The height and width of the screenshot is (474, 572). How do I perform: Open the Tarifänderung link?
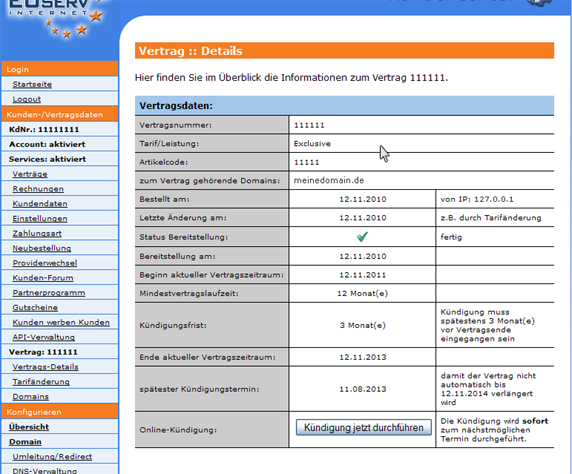(41, 382)
